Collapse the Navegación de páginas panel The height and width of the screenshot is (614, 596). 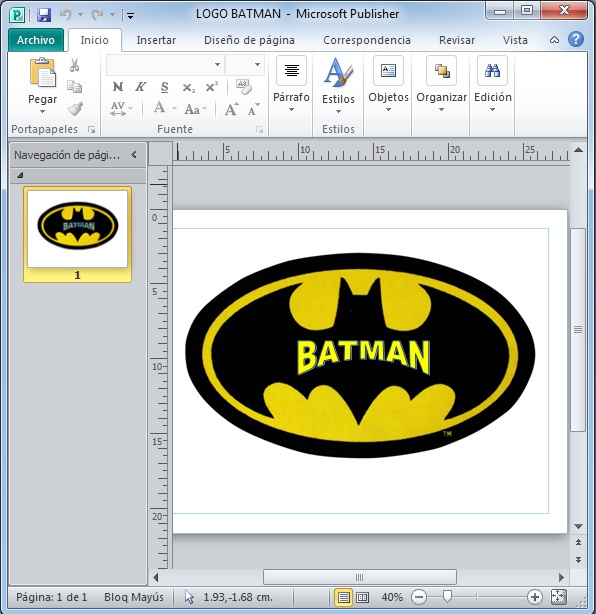pyautogui.click(x=134, y=155)
